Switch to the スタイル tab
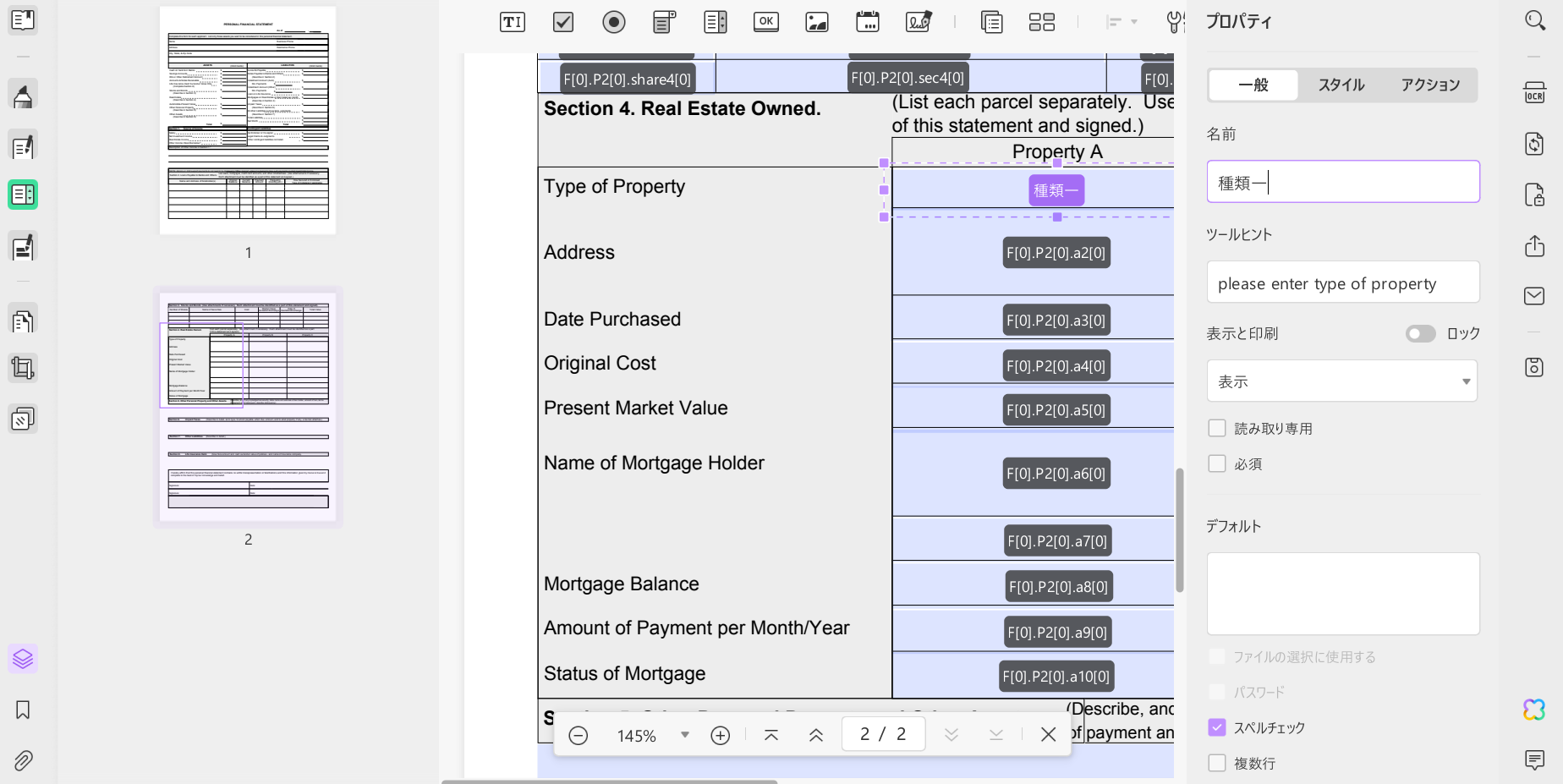This screenshot has height=784, width=1563. coord(1341,85)
